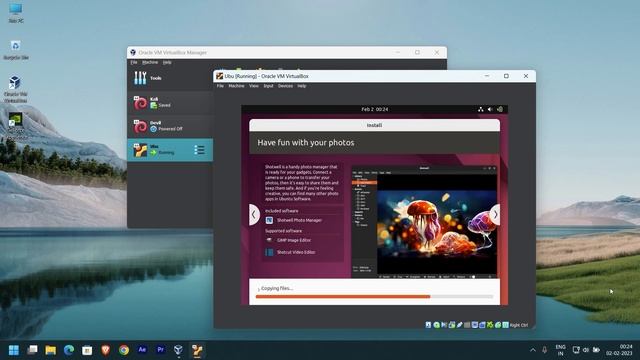Open Microsoft Store from taskbar
640x360 pixels.
pyautogui.click(x=87, y=350)
